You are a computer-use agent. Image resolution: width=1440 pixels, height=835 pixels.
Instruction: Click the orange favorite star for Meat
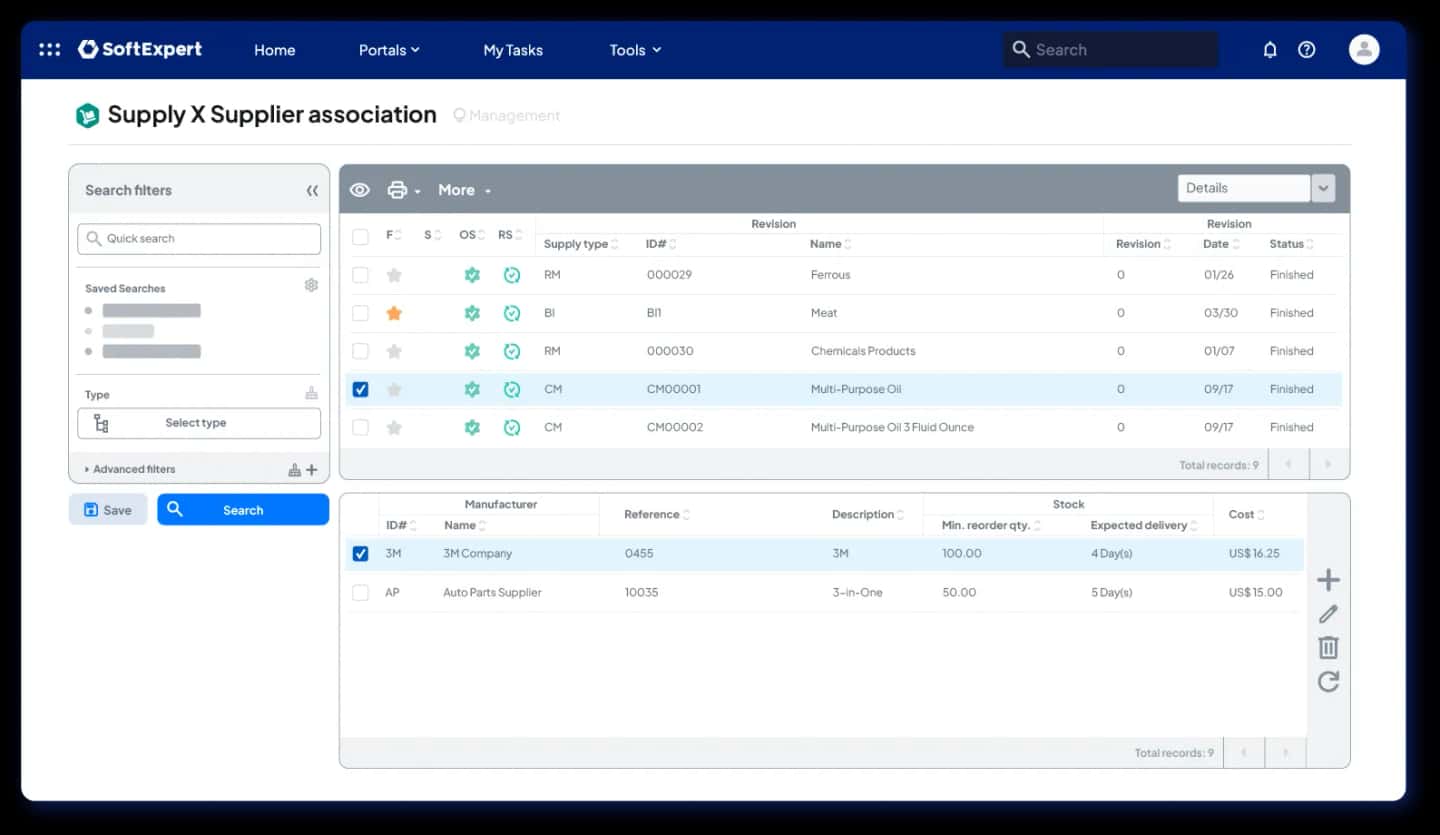coord(394,313)
